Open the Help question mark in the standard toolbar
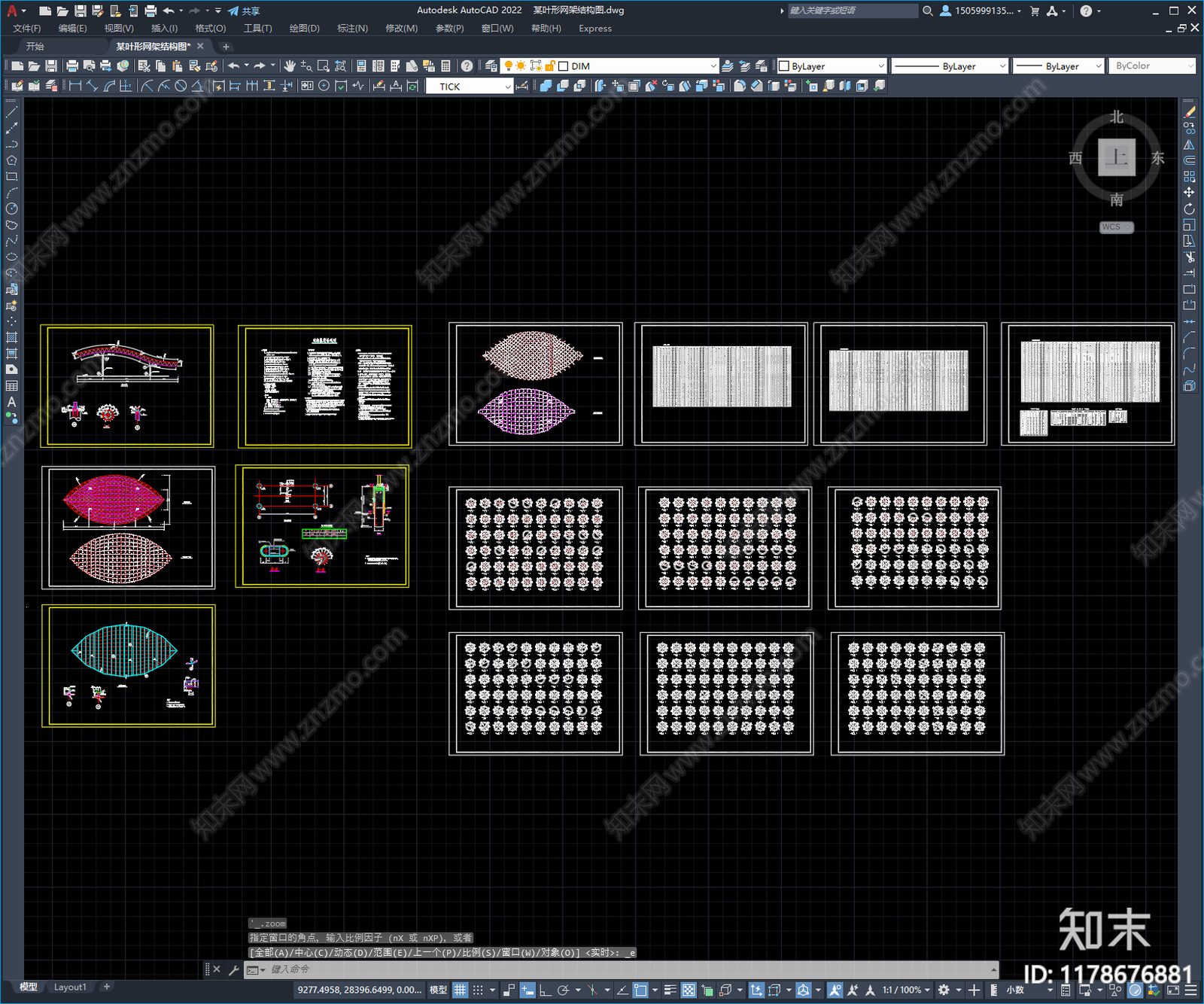Screen dimensions: 1204x1004 point(467,66)
